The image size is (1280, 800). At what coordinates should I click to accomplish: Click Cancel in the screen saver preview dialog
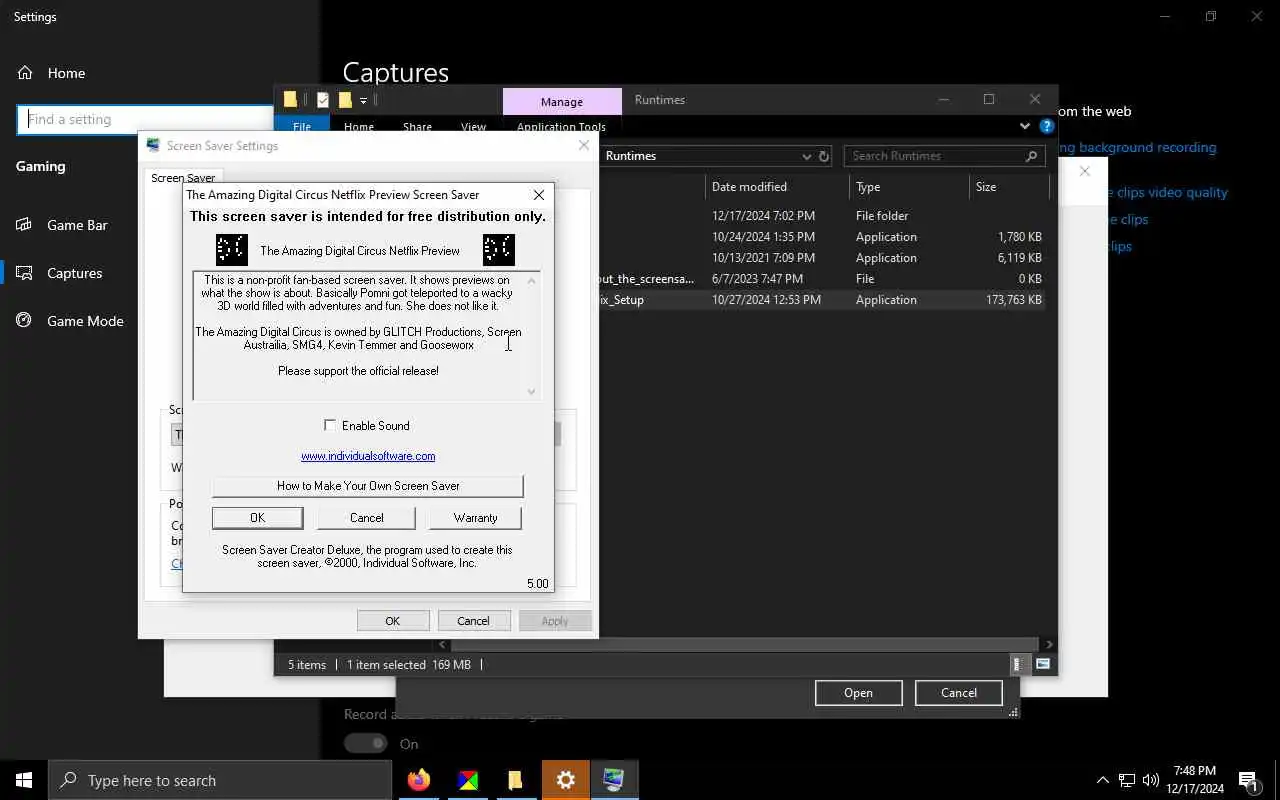coord(366,518)
